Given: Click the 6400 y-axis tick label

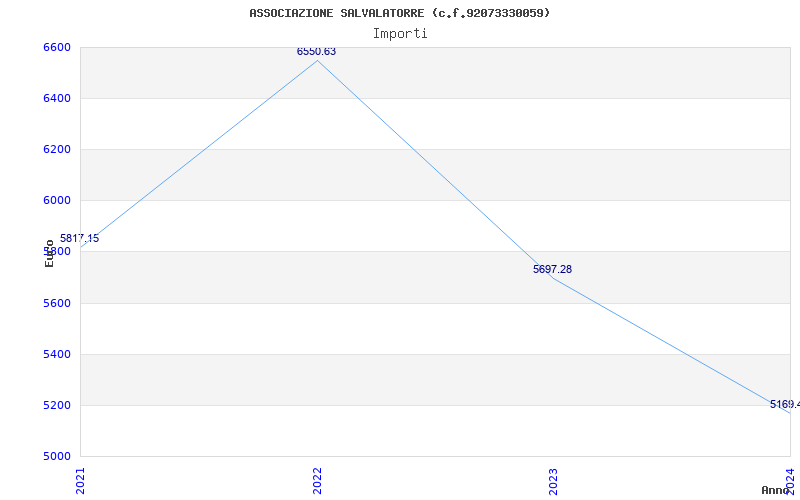Looking at the screenshot, I should pos(57,98).
